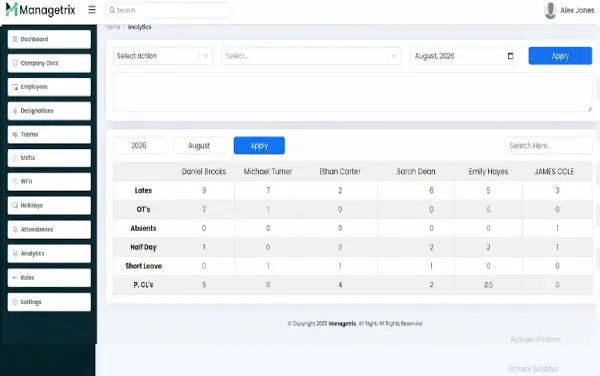Click the Alex Jones username

tap(577, 10)
